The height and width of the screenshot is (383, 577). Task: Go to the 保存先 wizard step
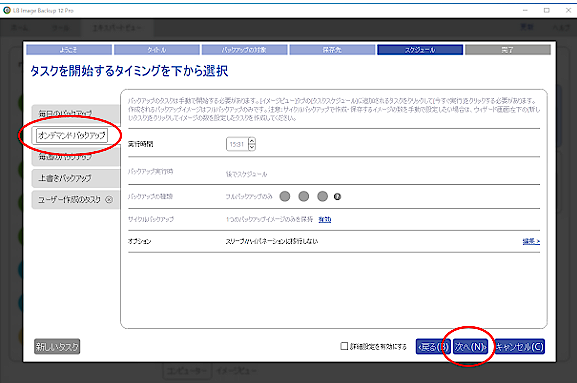click(332, 50)
